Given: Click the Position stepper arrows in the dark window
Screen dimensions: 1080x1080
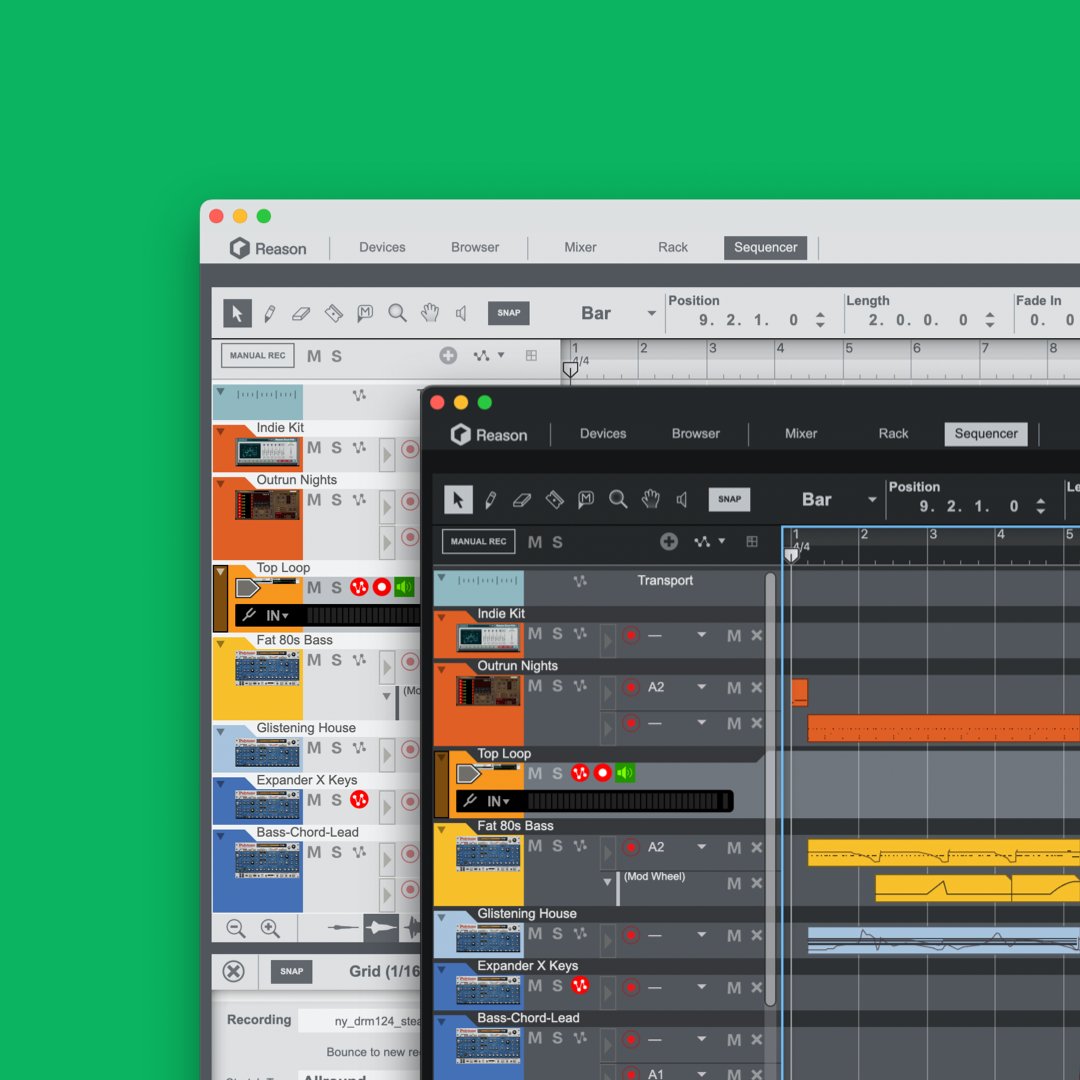Looking at the screenshot, I should pyautogui.click(x=1040, y=506).
